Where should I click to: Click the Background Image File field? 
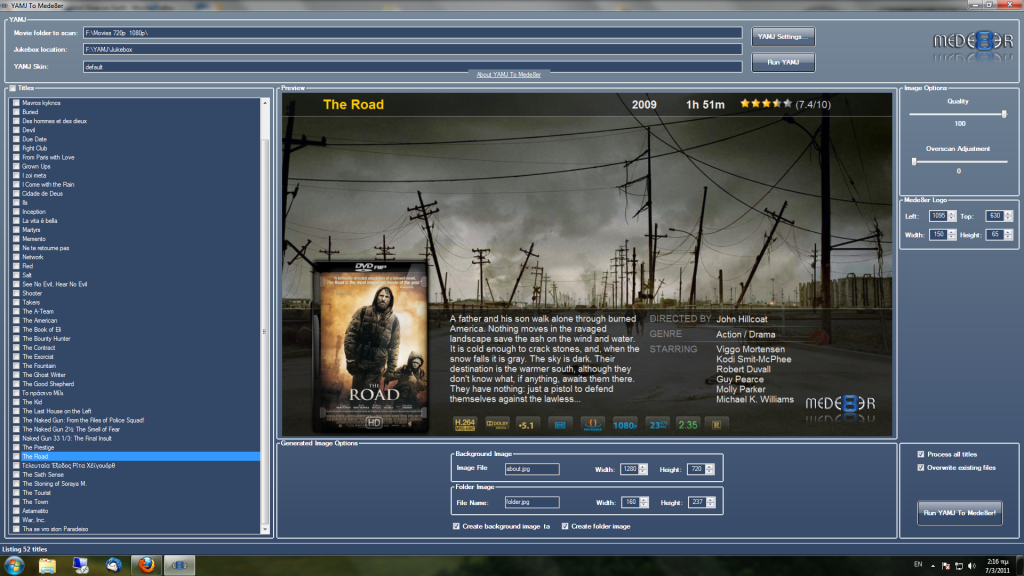(532, 469)
